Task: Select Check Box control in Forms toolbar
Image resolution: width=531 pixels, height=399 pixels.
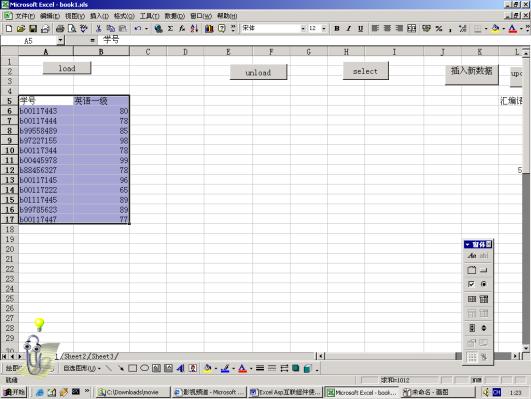Action: (471, 284)
